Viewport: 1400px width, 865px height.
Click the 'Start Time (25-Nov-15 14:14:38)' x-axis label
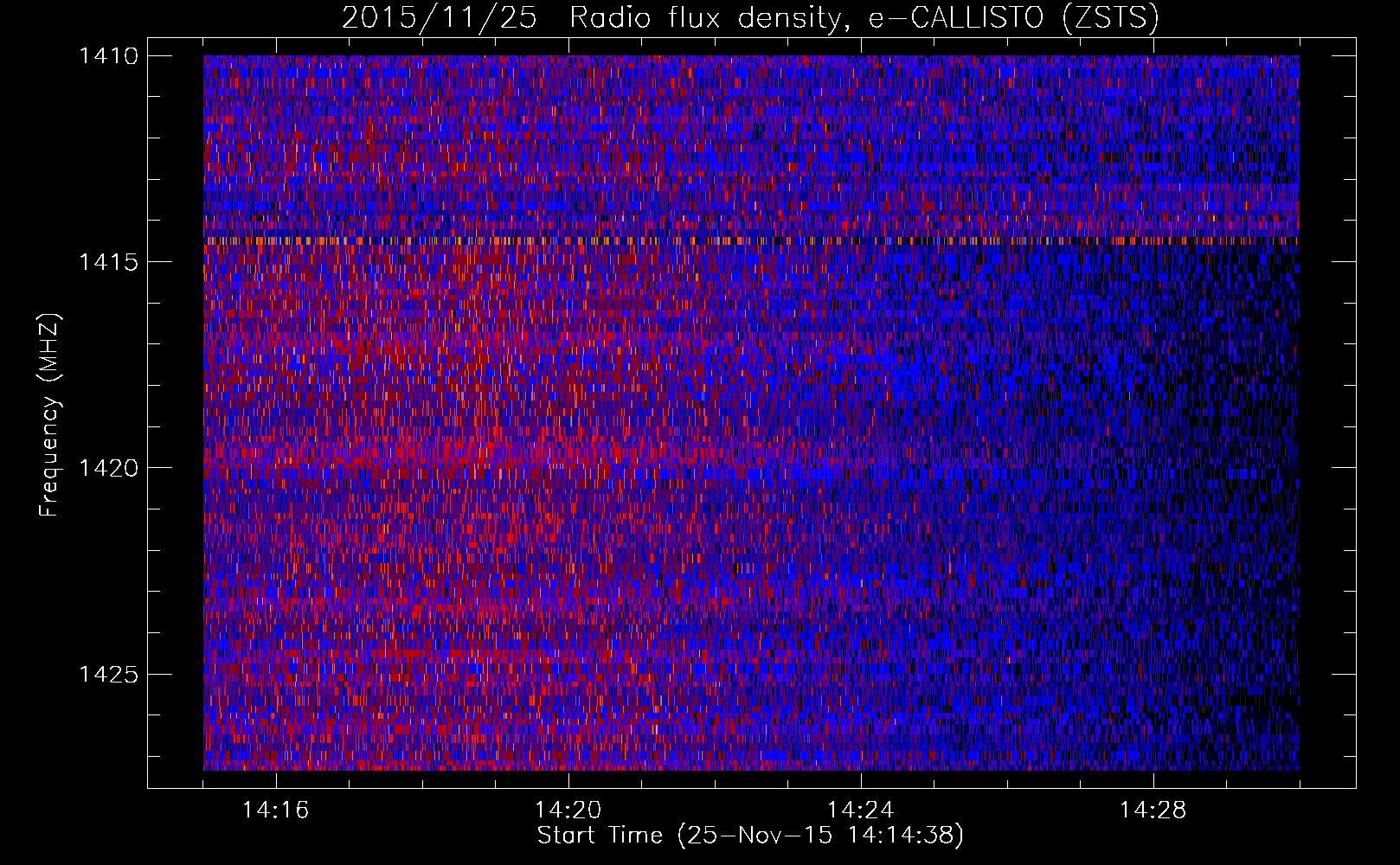coord(750,836)
